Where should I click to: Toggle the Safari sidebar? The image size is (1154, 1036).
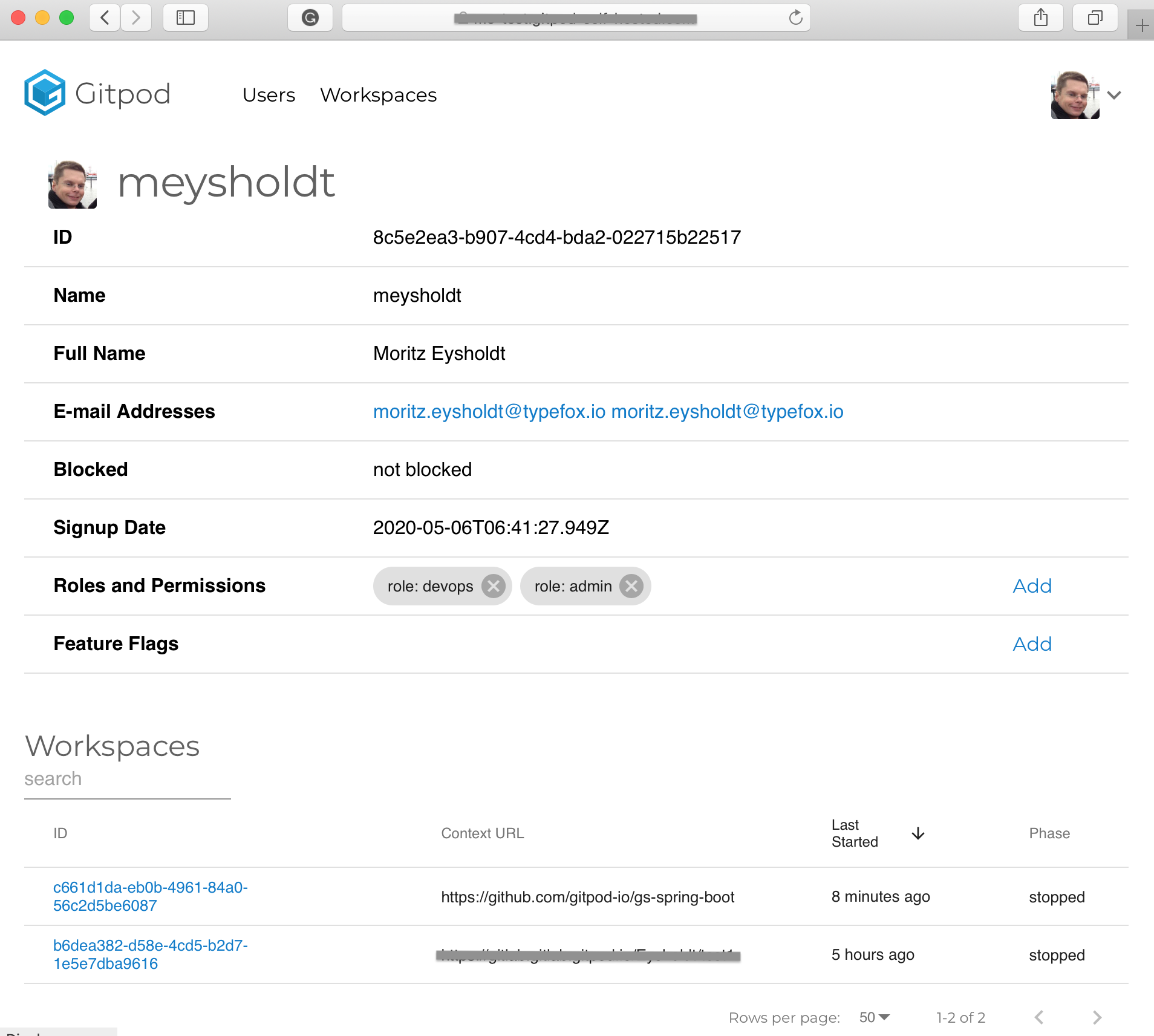pos(185,18)
